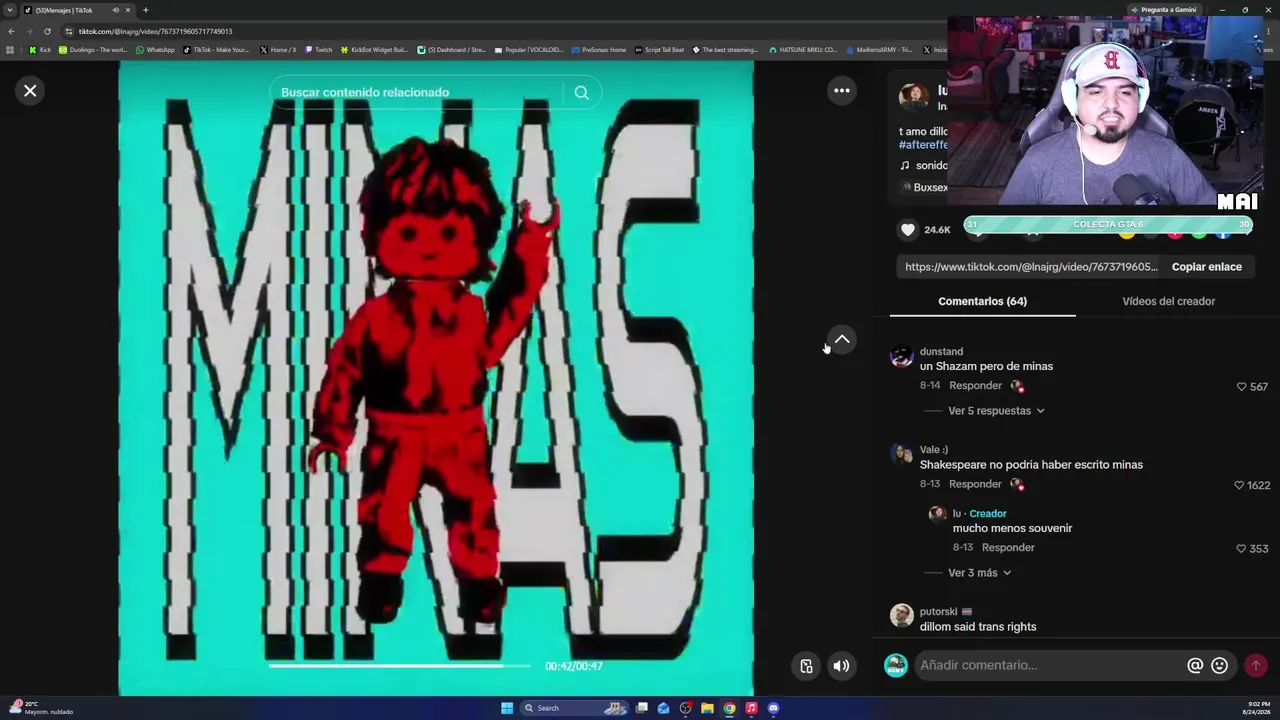Open the #aftereffe hashtag link
The width and height of the screenshot is (1280, 720).
923,145
